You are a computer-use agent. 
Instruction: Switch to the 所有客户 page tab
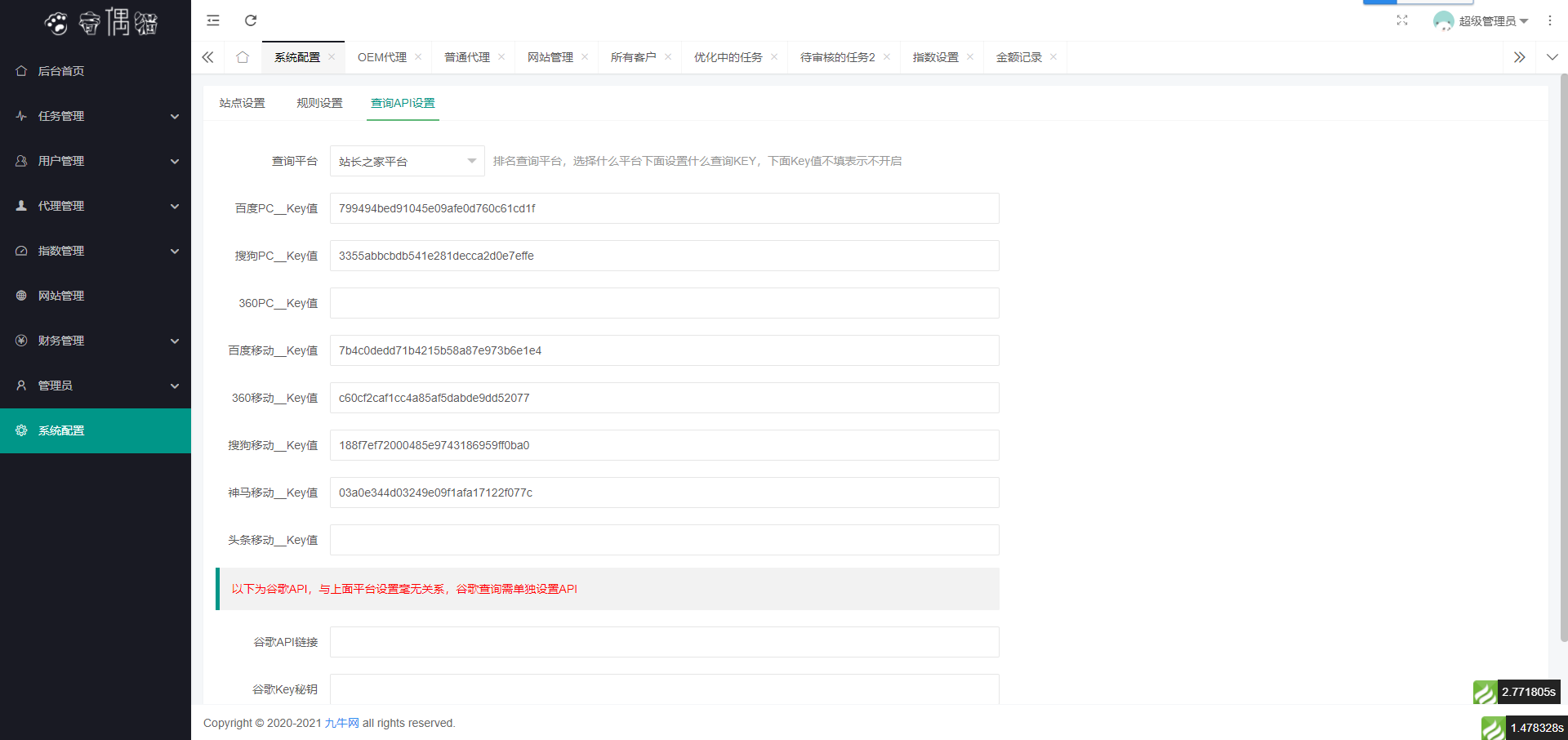point(634,57)
